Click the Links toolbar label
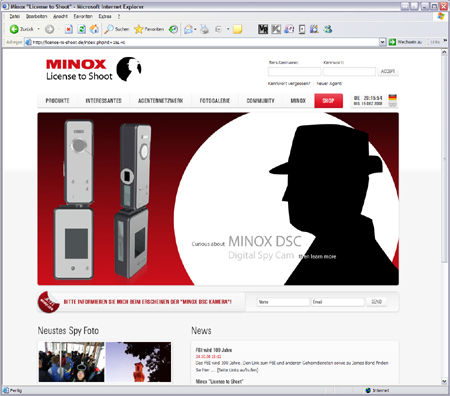This screenshot has width=450, height=396. coord(435,42)
